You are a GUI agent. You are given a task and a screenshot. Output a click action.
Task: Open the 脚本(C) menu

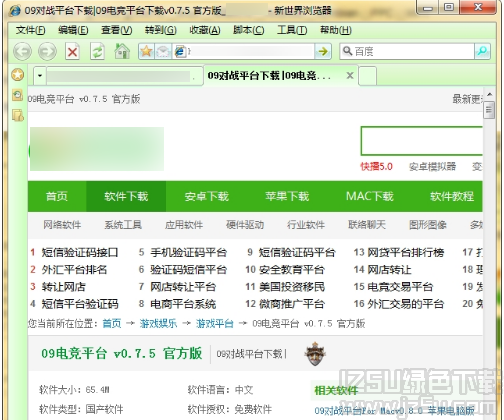249,30
